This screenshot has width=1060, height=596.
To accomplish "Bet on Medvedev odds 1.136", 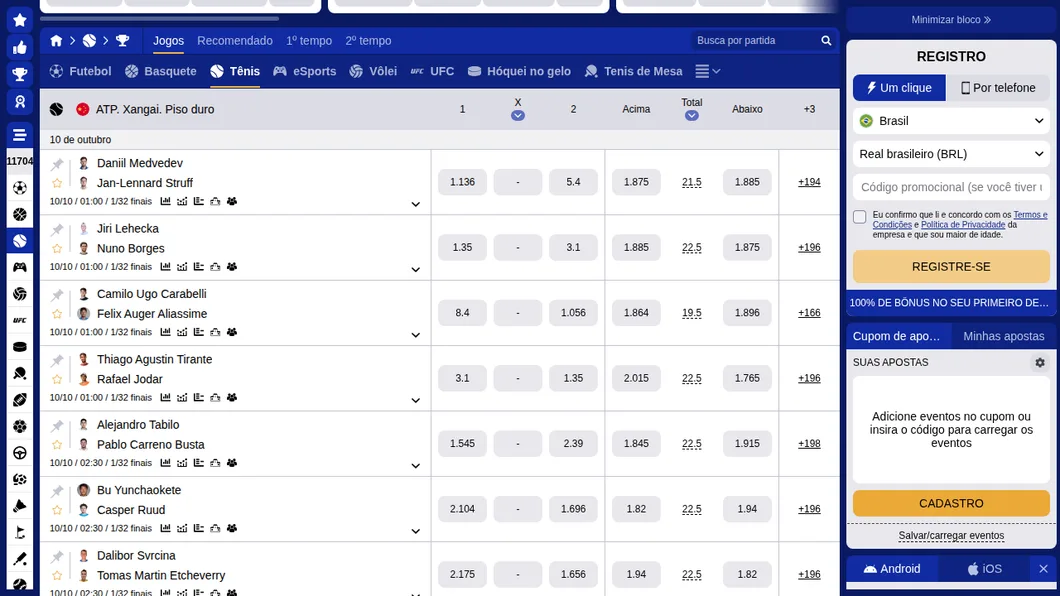I will click(462, 182).
